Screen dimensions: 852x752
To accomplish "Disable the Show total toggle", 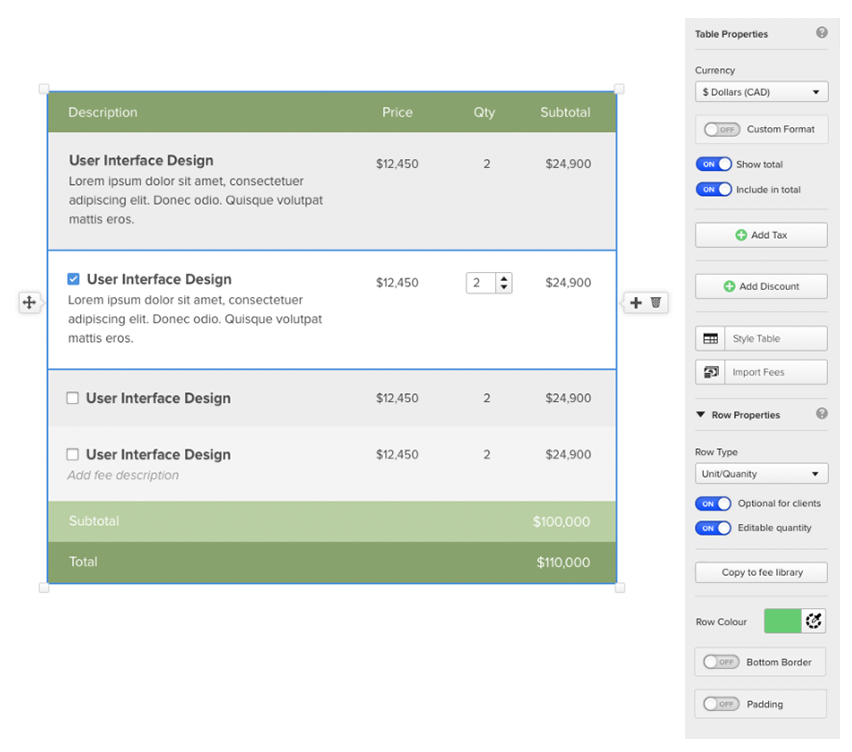I will (x=713, y=164).
